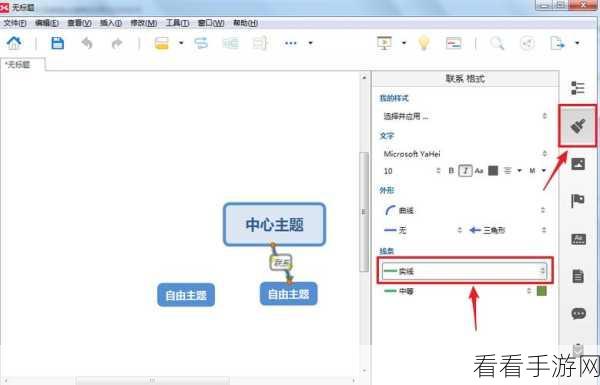Click the boundary tool in the toolbar
This screenshot has width=600, height=385.
tap(230, 43)
